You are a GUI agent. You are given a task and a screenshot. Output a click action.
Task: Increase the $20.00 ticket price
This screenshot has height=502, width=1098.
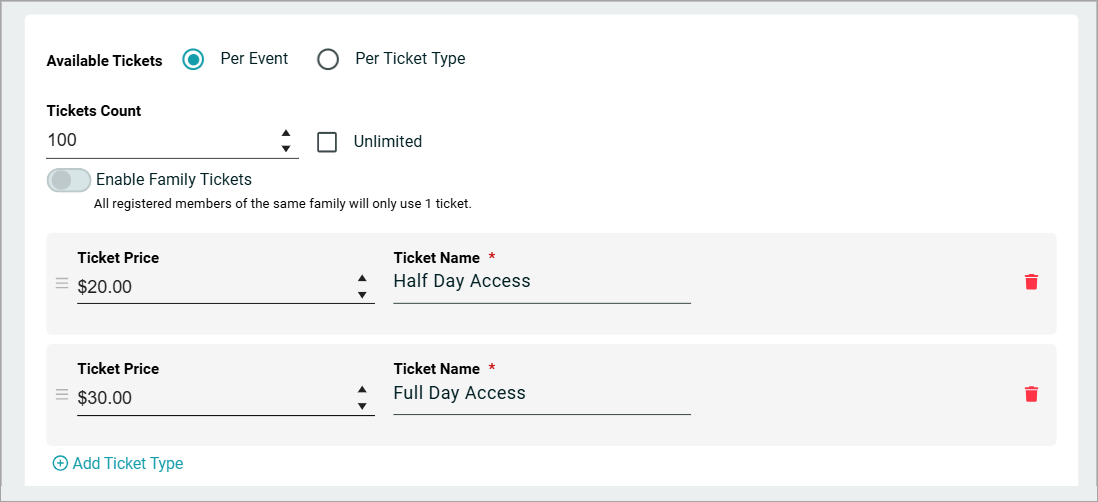coord(362,279)
